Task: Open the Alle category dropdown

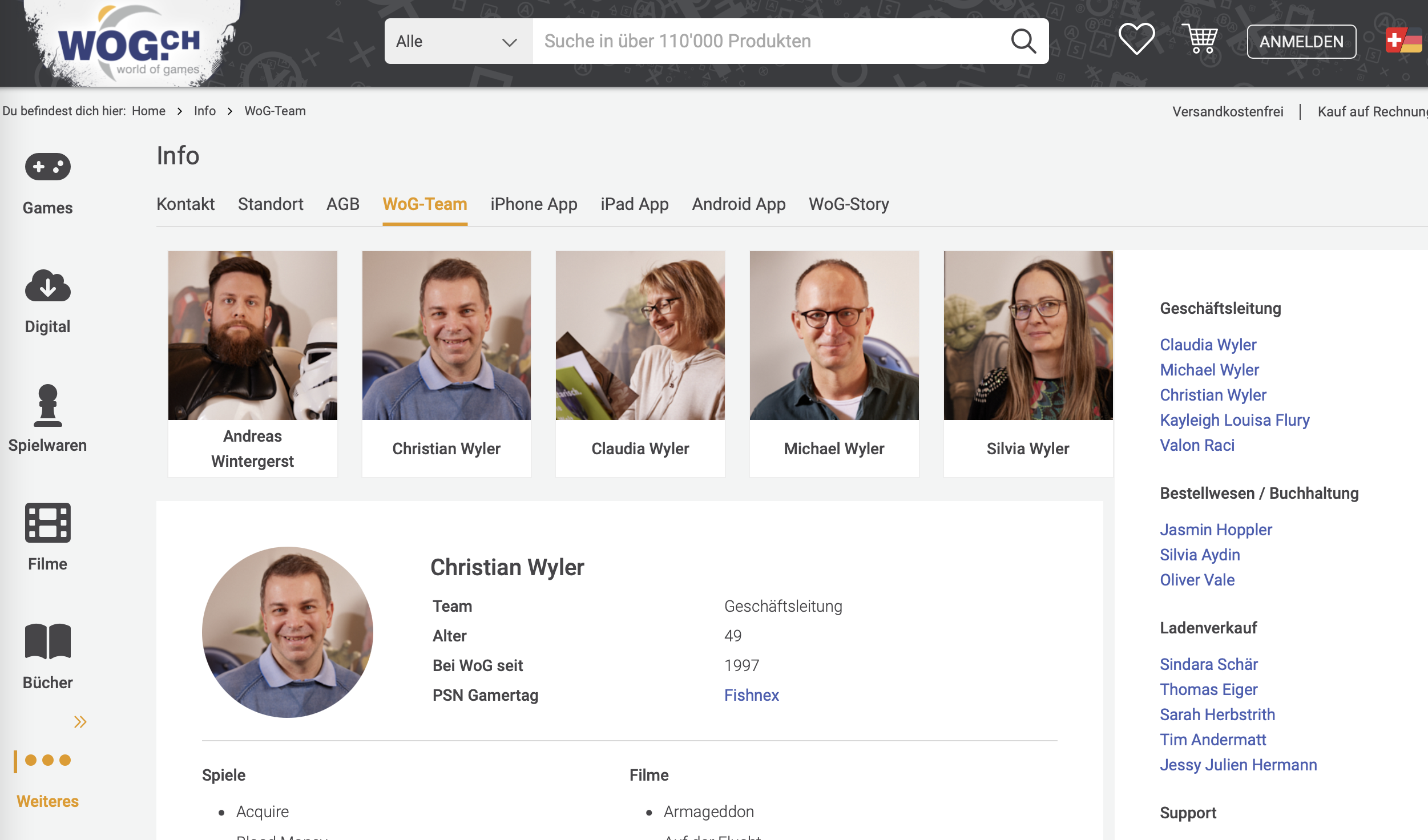Action: pyautogui.click(x=458, y=41)
